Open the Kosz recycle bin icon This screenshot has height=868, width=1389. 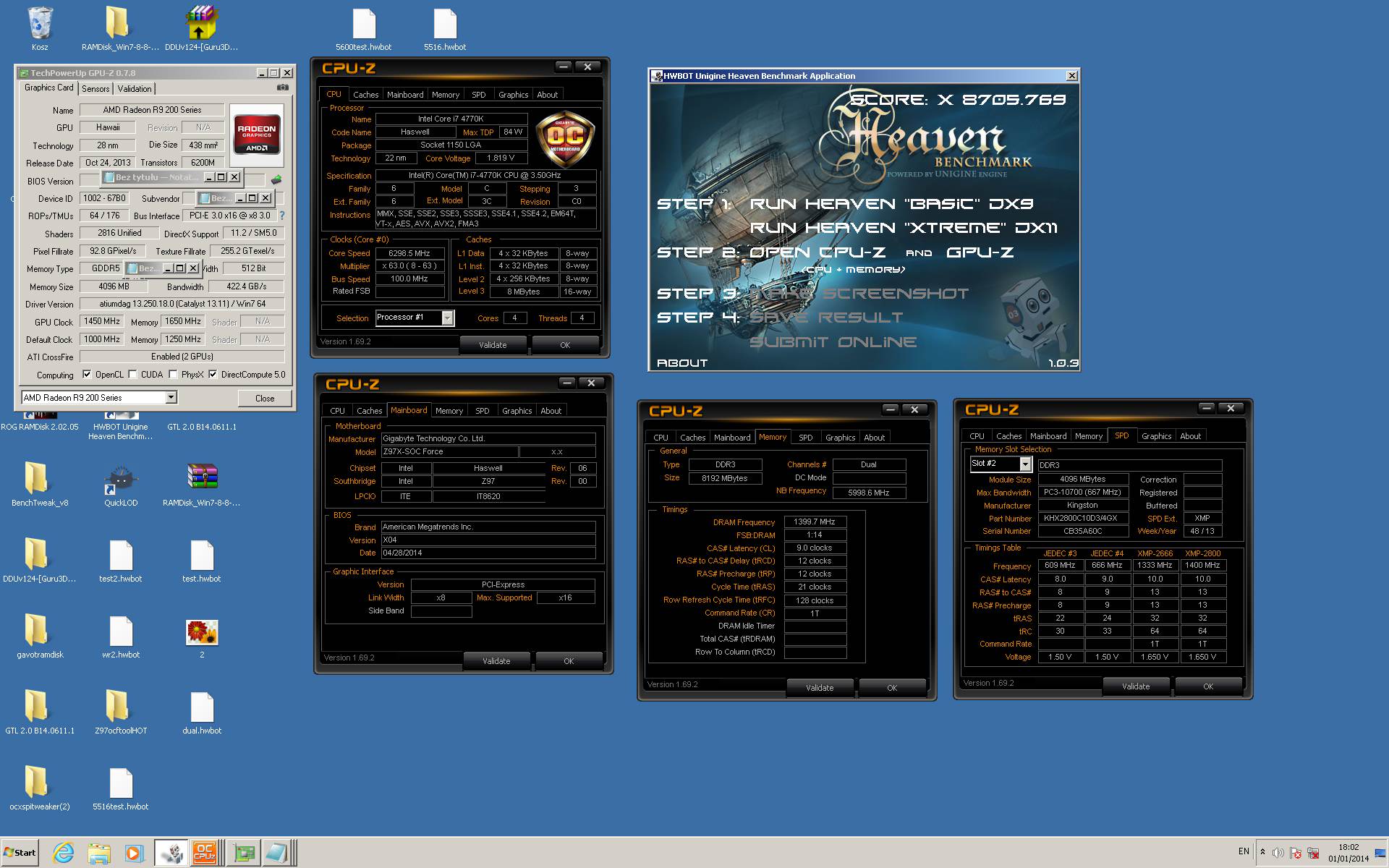coord(40,23)
